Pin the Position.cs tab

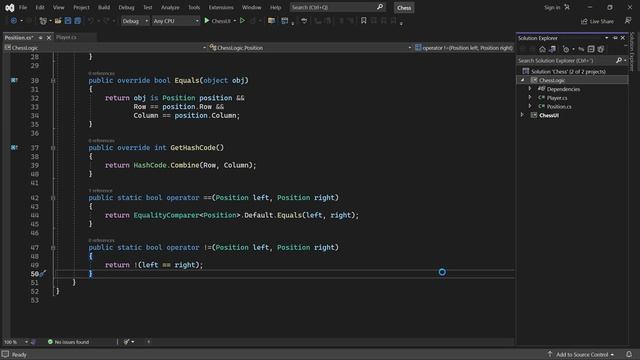(40, 38)
